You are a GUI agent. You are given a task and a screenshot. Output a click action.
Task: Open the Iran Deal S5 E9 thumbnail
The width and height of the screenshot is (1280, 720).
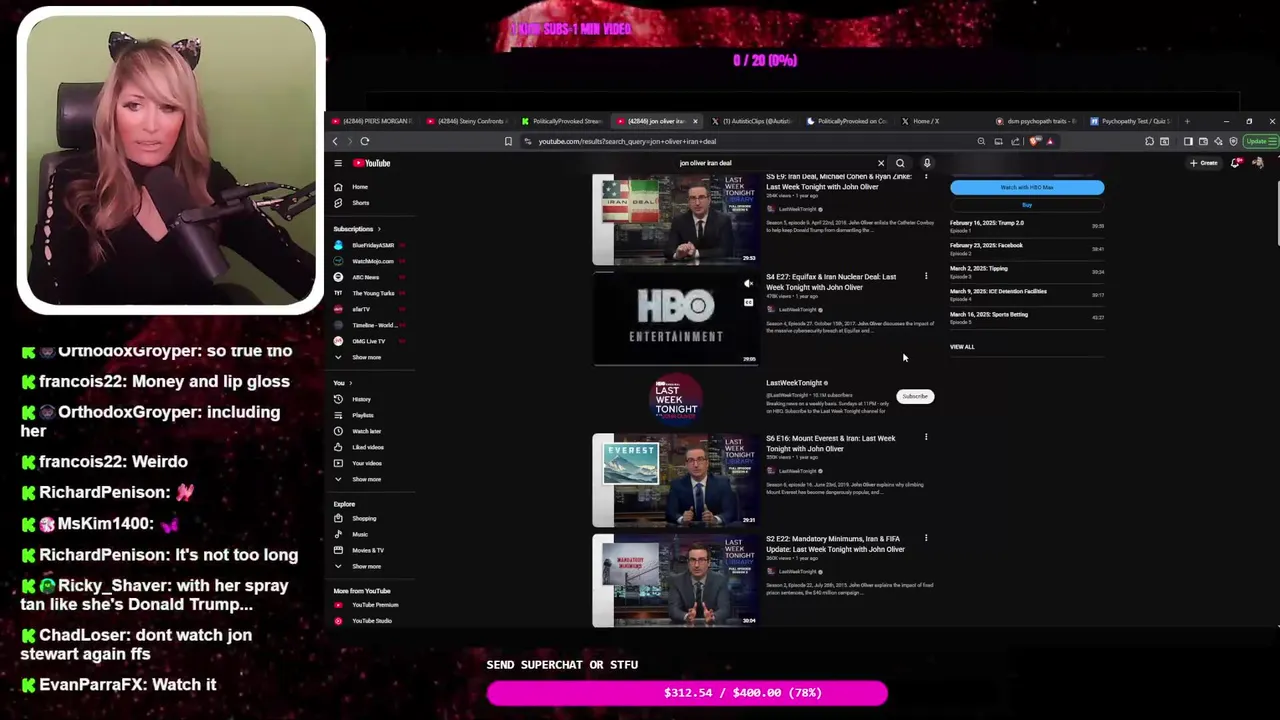coord(675,220)
